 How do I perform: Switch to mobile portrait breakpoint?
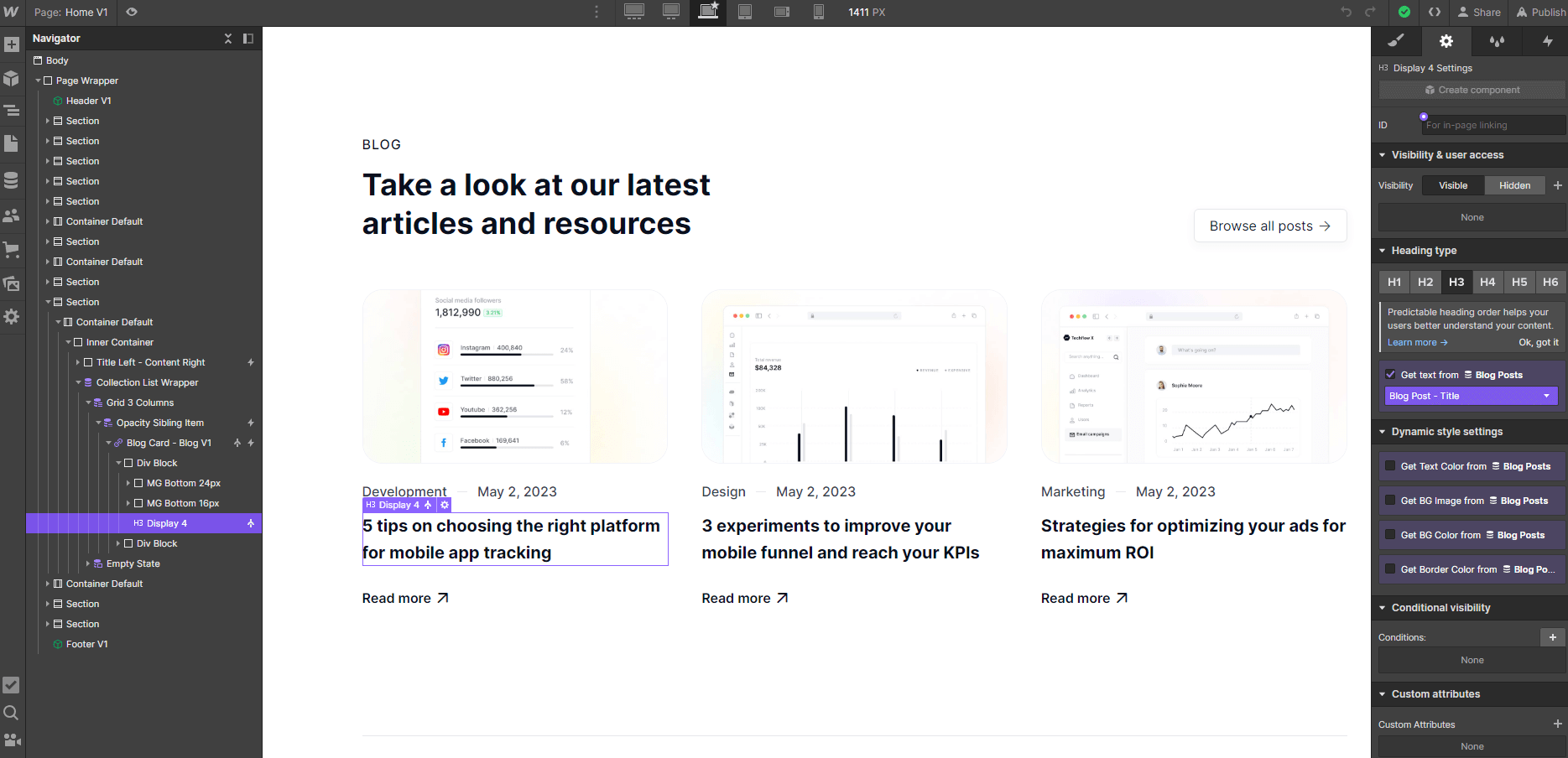pos(818,12)
